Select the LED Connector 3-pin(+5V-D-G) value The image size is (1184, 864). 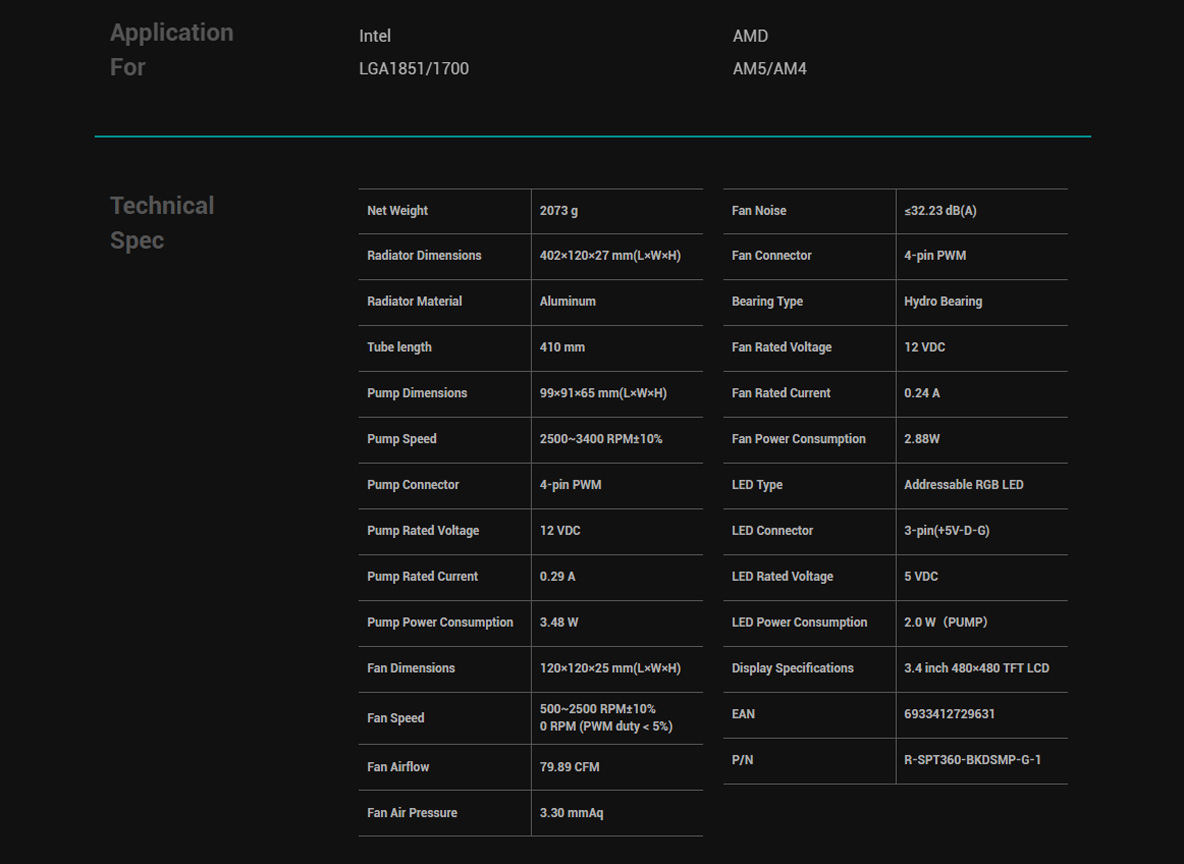point(947,531)
